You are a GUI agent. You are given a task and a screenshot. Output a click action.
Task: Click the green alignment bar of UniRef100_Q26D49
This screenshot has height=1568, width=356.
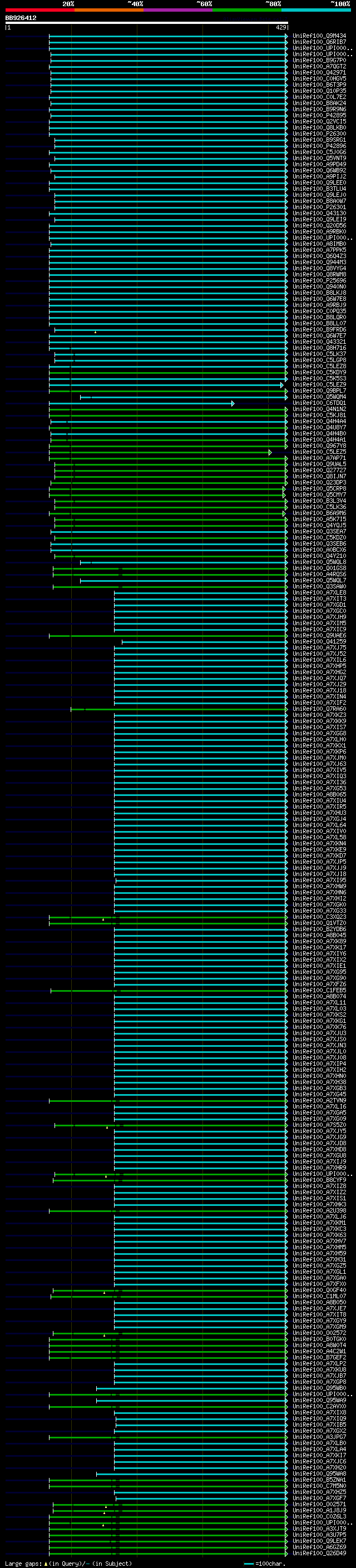pyautogui.click(x=168, y=1554)
